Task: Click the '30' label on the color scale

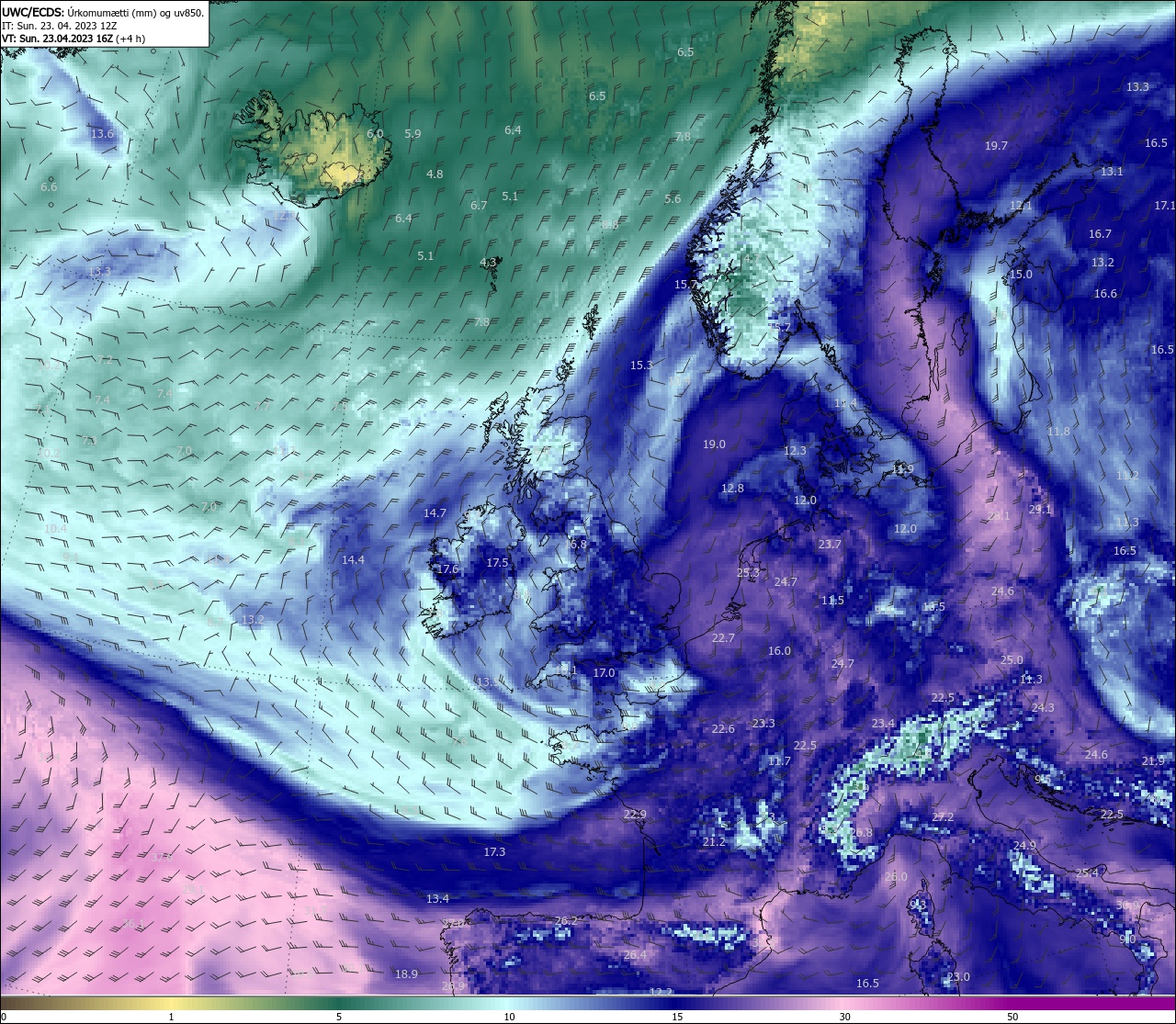Action: pos(844,1017)
